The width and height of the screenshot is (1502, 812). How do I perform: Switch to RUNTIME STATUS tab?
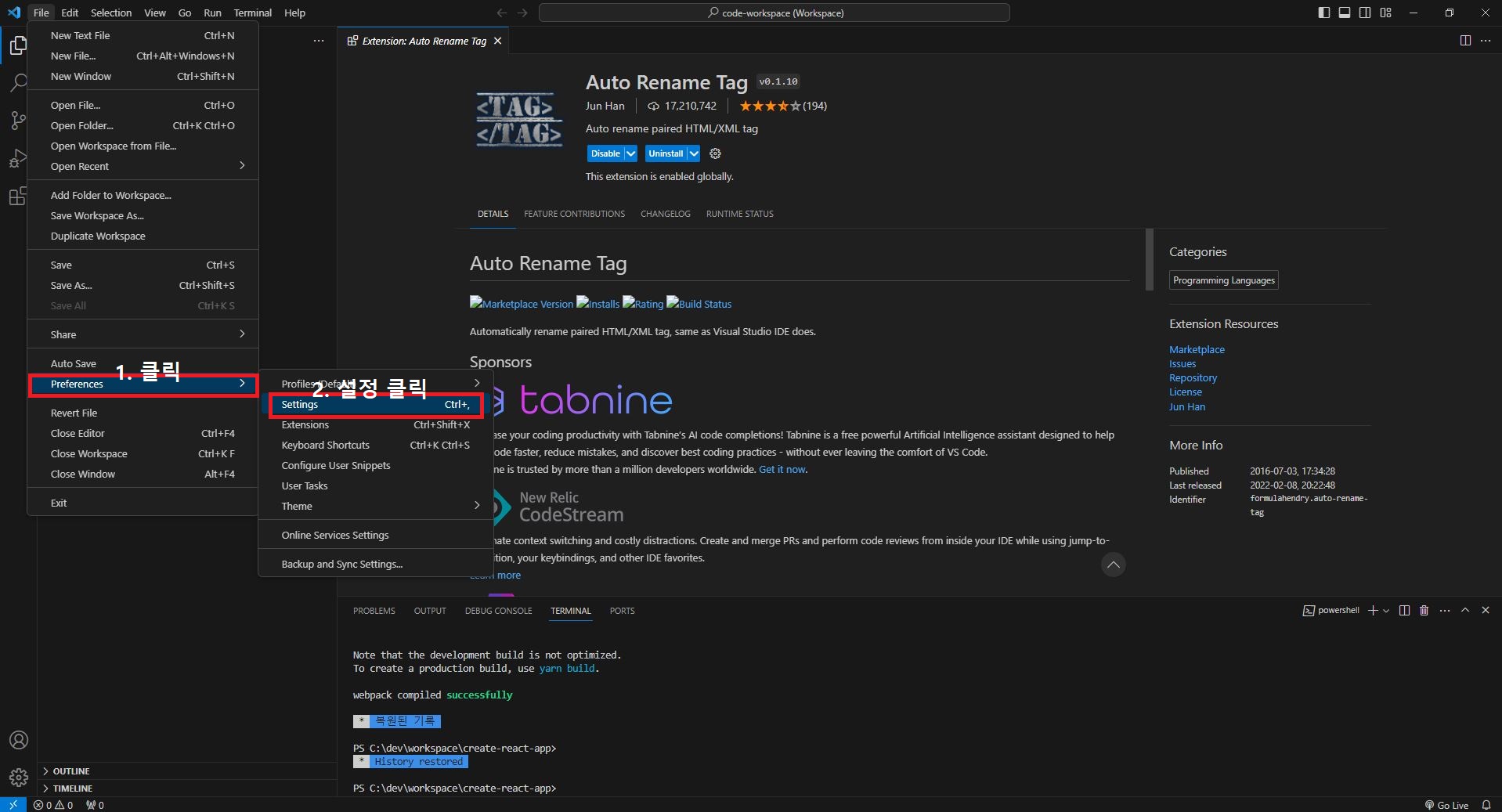point(739,214)
